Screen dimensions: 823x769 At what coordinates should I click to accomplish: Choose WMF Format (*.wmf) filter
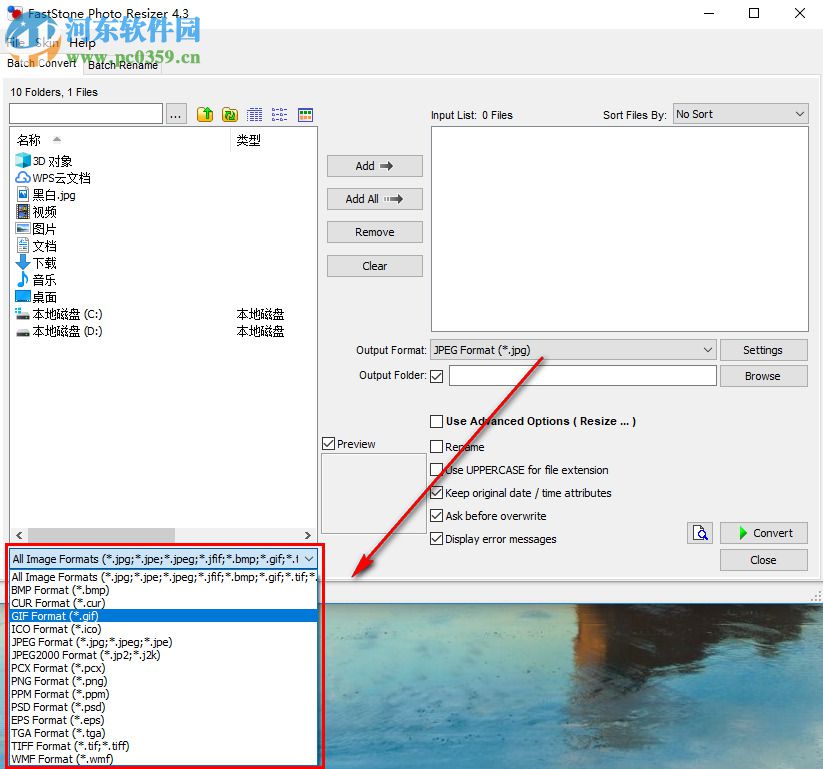click(164, 759)
